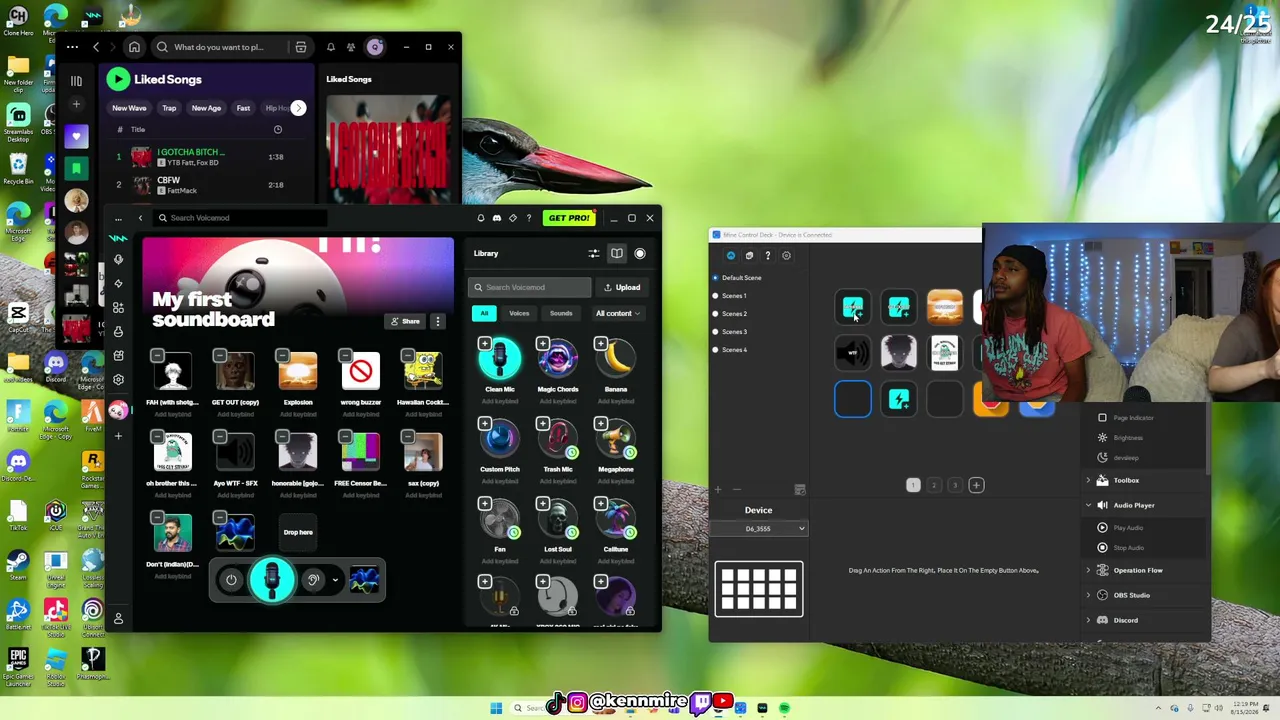Click the Upload button in Library
This screenshot has width=1280, height=720.
click(x=622, y=287)
